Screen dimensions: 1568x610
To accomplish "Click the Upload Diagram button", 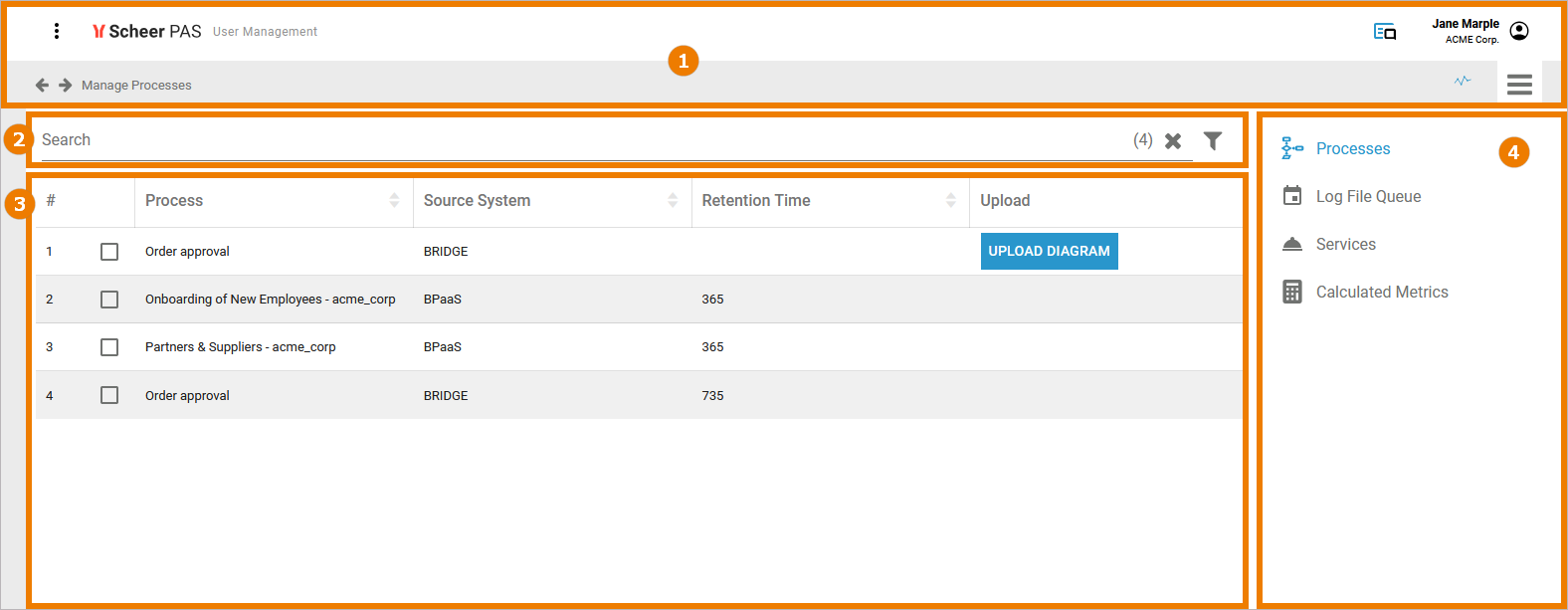I will 1049,251.
